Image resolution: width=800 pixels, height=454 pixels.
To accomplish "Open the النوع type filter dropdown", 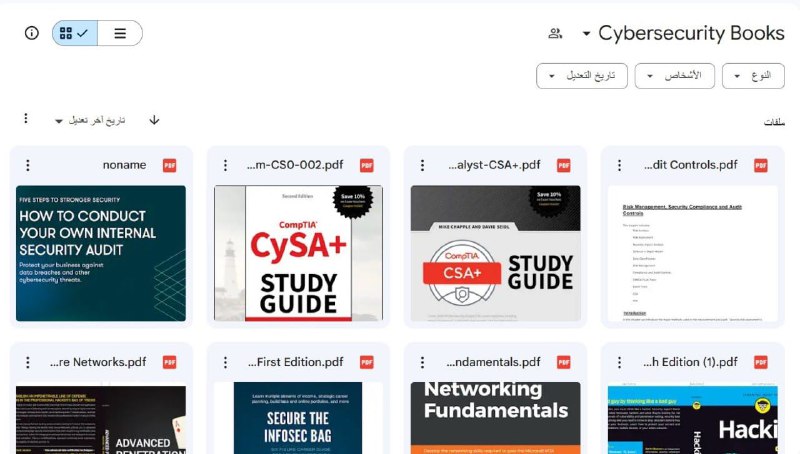I will (x=753, y=76).
